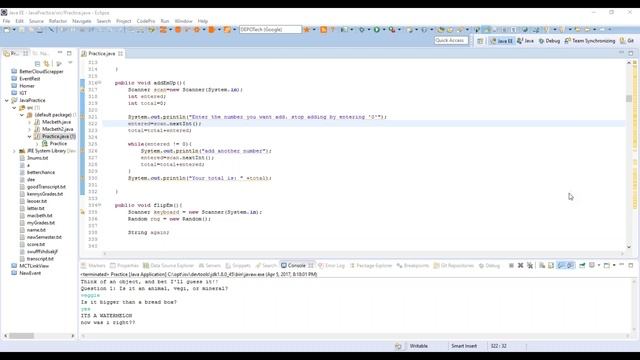Open Display Selected Console dropdown
Image resolution: width=640 pixels, height=360 pixels.
pyautogui.click(x=599, y=265)
